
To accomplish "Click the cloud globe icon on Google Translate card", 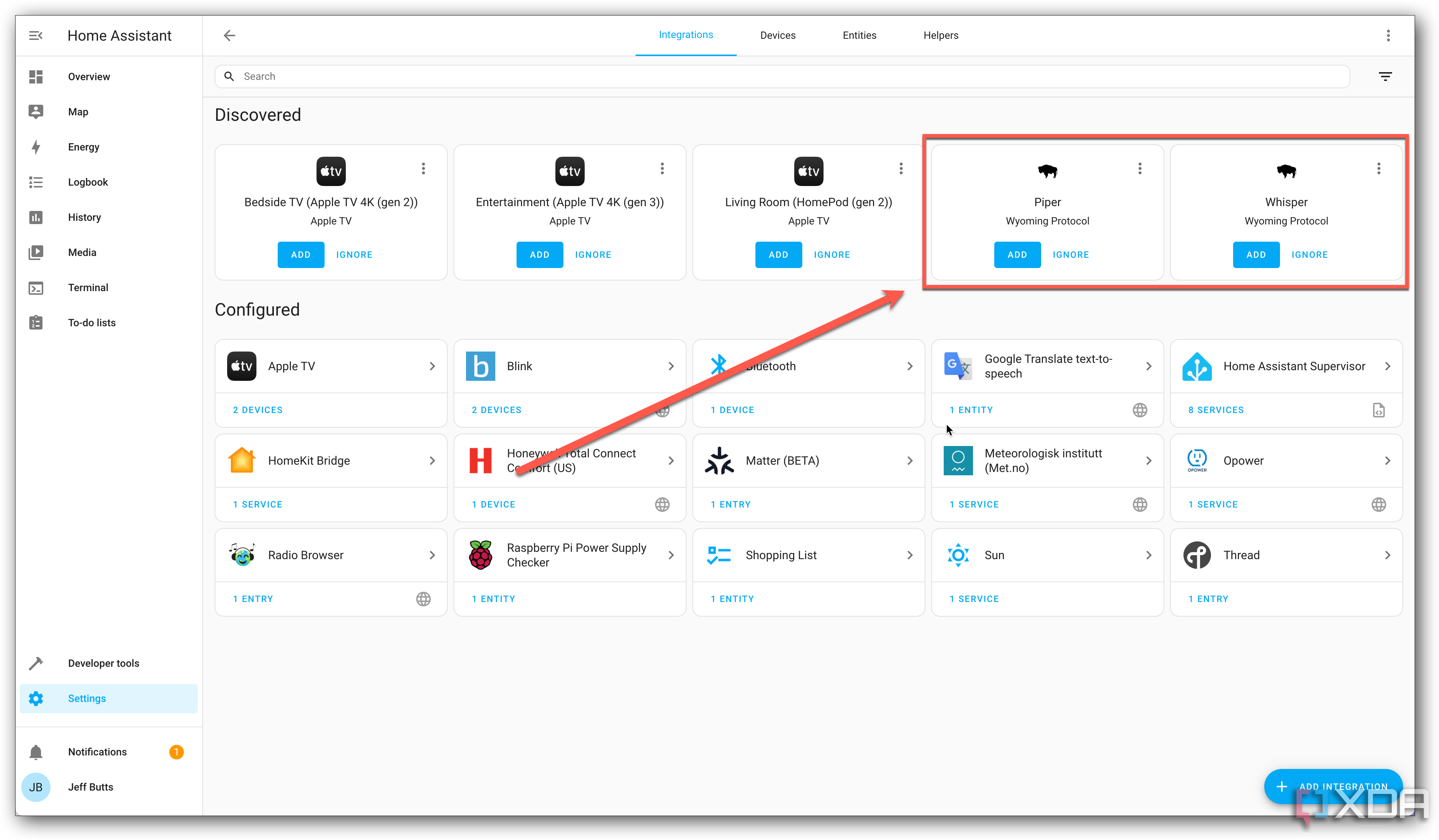I will point(1139,410).
